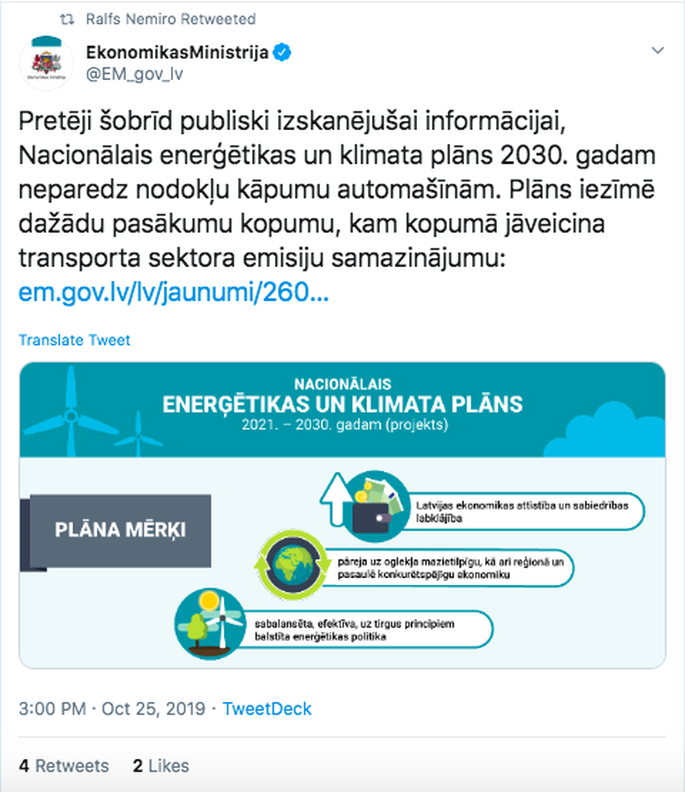This screenshot has width=685, height=792.
Task: Click the globe with green arrows icon
Action: tap(291, 564)
